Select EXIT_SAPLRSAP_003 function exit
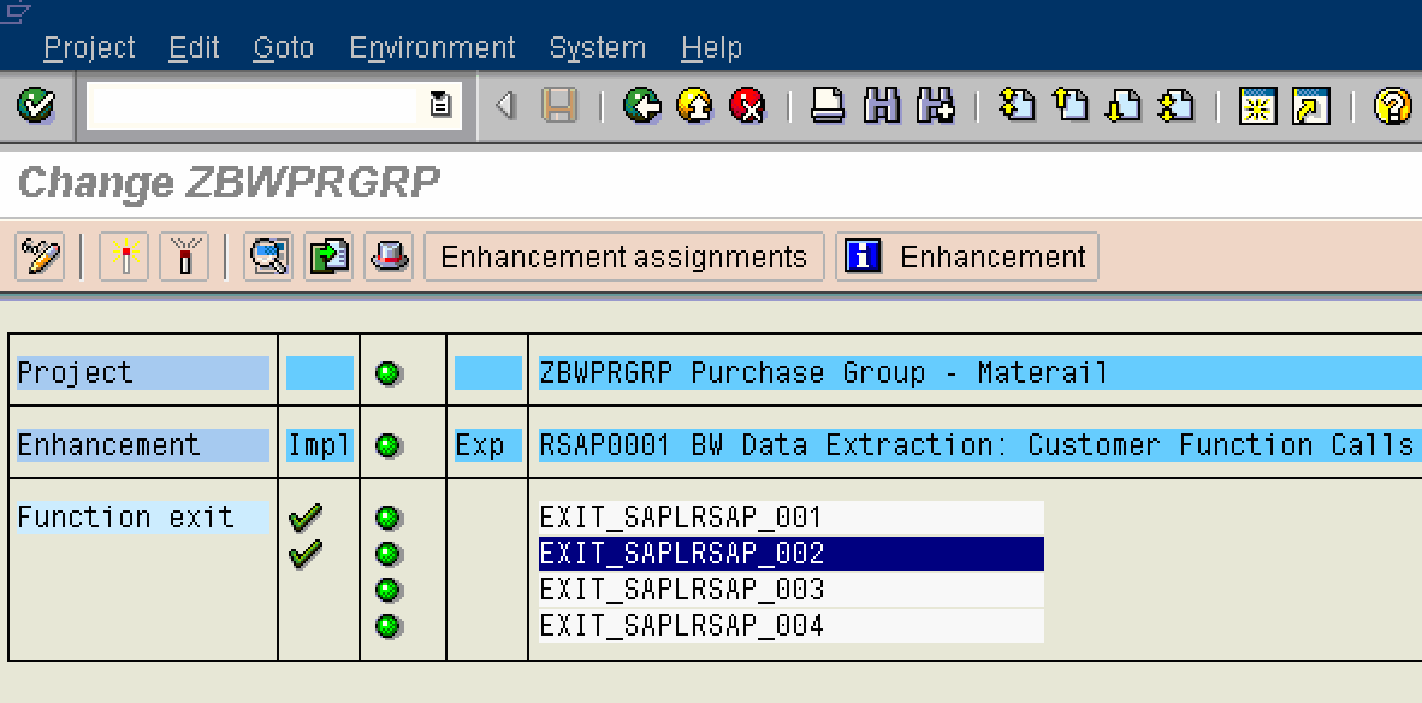Image resolution: width=1422 pixels, height=703 pixels. tap(791, 589)
